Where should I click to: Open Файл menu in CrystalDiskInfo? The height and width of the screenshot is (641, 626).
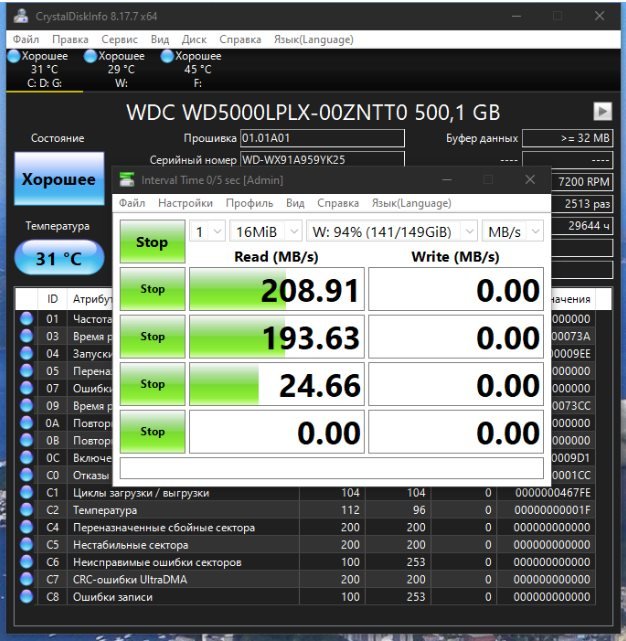point(26,39)
